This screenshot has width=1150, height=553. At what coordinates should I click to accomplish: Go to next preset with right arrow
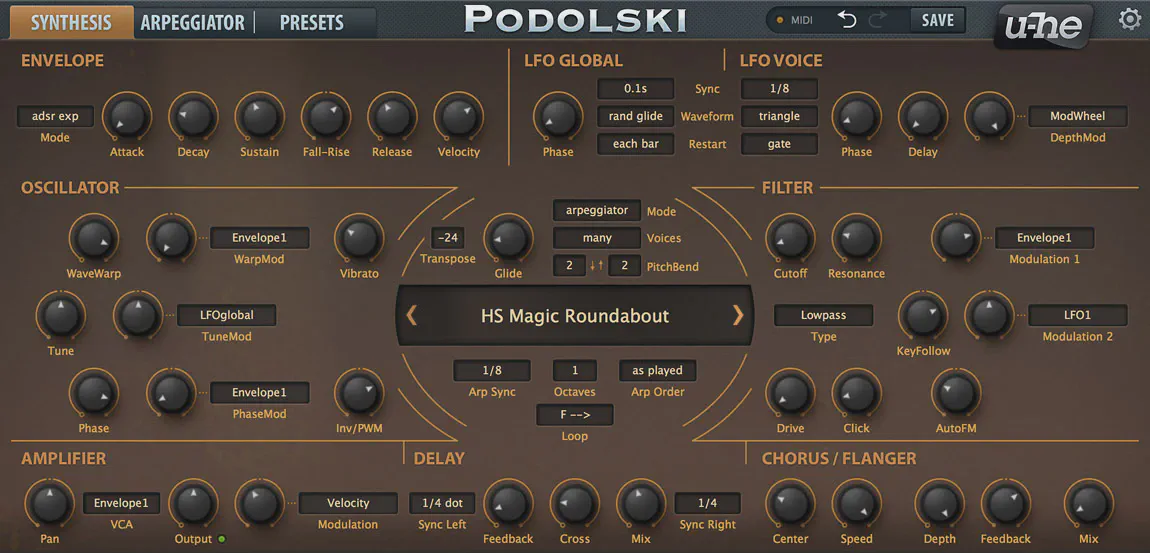pyautogui.click(x=738, y=316)
